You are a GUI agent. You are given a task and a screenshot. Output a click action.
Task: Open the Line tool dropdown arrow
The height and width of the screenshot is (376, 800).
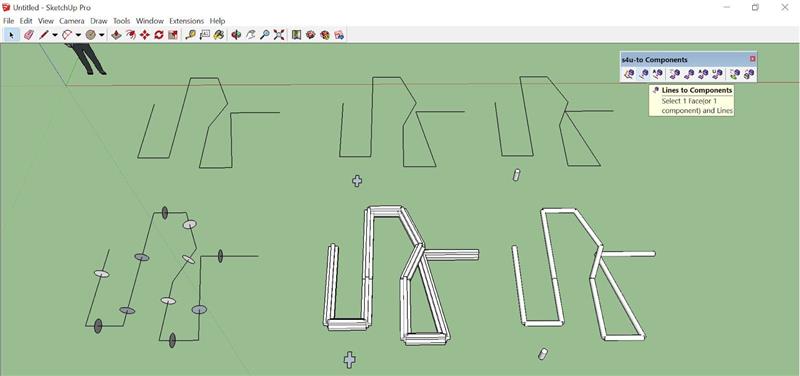point(55,35)
